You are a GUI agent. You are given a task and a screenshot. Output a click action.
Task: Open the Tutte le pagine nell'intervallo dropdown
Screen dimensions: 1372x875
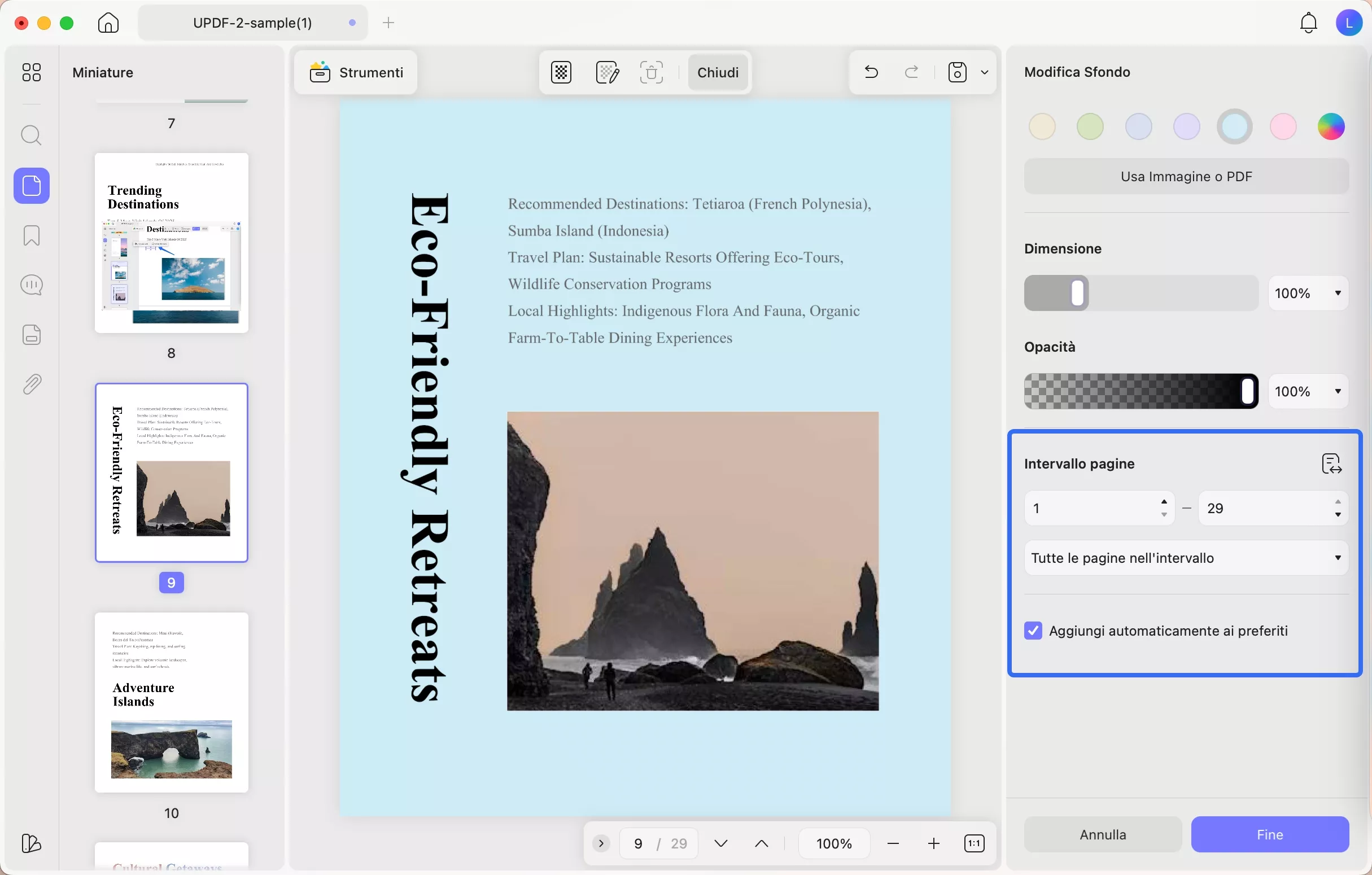[x=1185, y=558]
